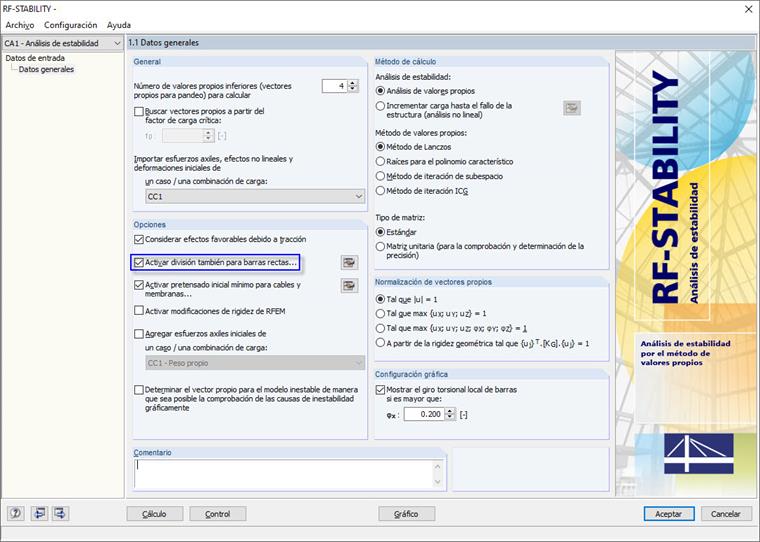
Task: Open settings icon for initial minimum prestress
Action: pyautogui.click(x=349, y=286)
